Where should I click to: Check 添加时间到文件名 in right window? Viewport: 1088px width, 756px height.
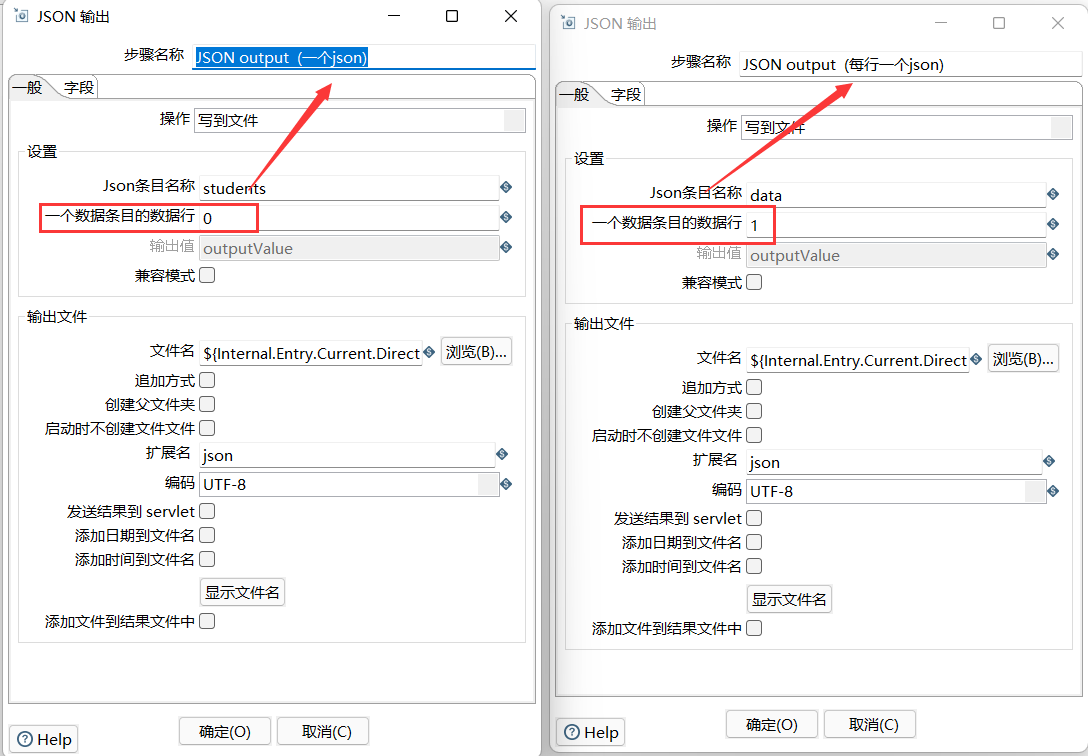point(754,566)
